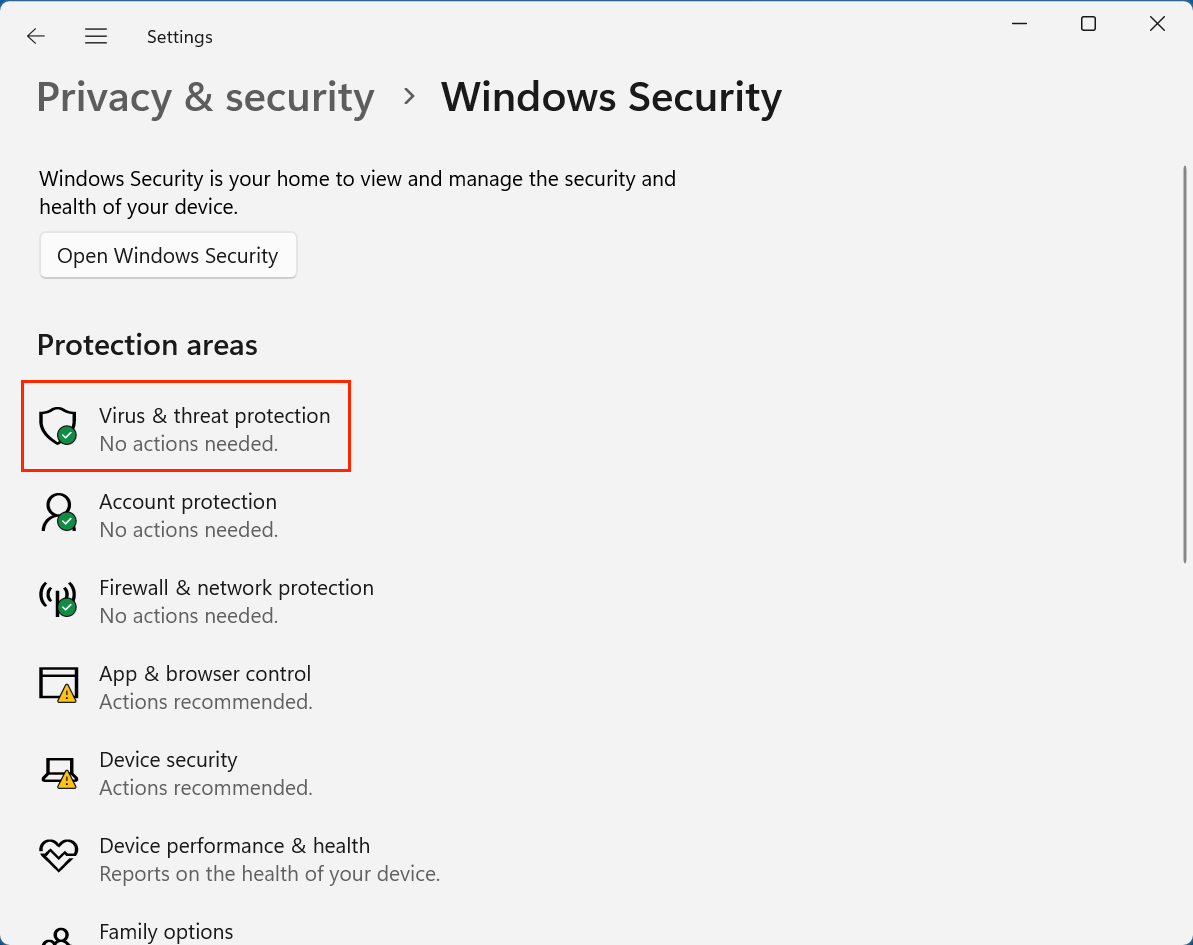Select Firewall & network protection text
This screenshot has height=945, width=1193.
(x=236, y=588)
